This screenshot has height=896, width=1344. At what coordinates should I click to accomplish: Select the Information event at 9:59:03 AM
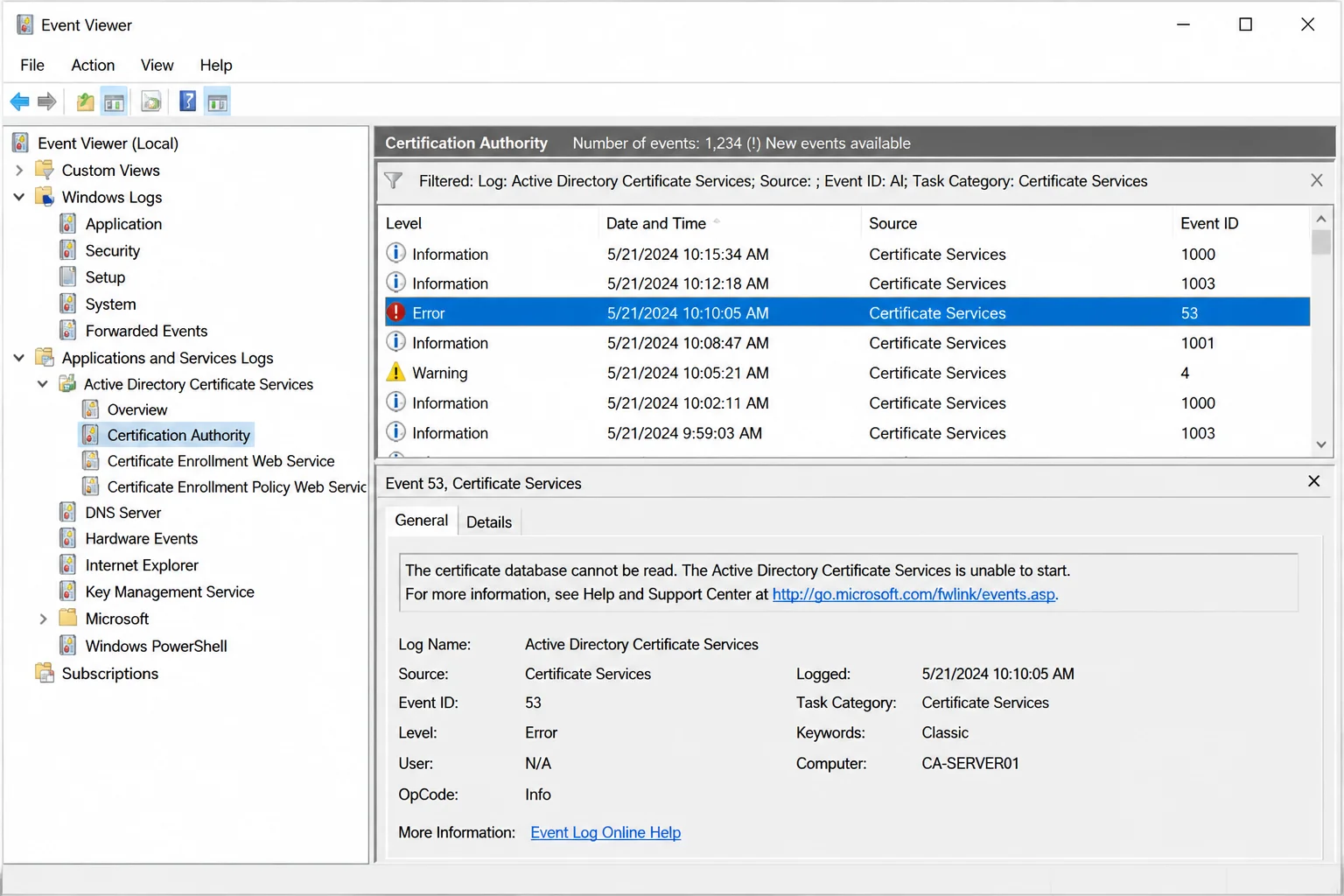[x=847, y=432]
